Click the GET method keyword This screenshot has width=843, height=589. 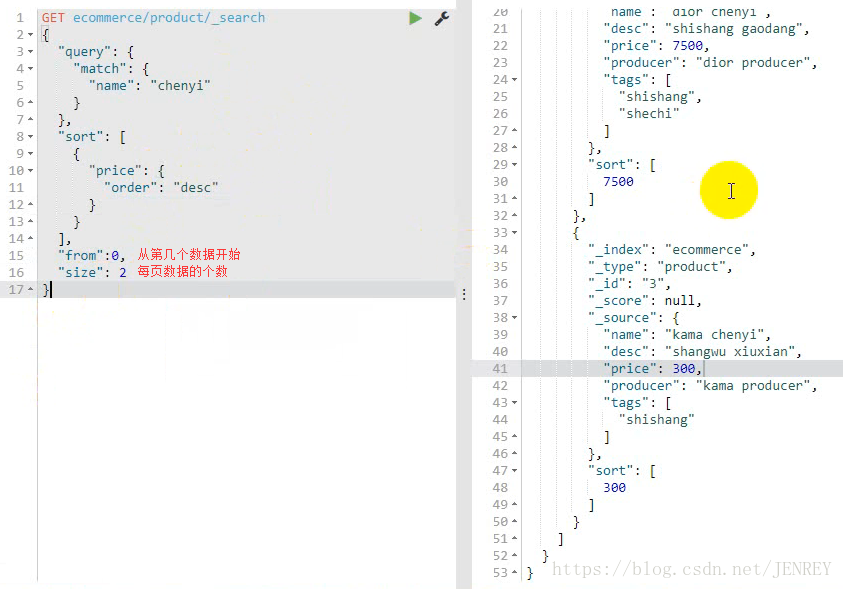(x=53, y=18)
